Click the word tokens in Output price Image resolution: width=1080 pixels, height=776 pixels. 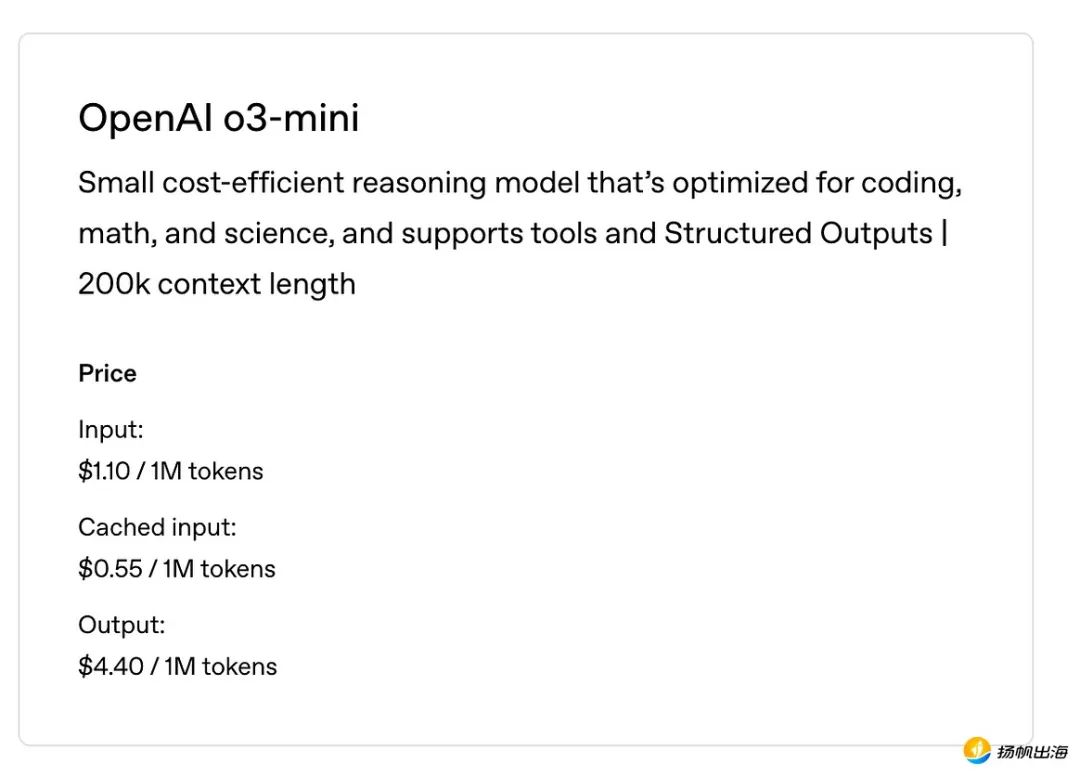tap(240, 667)
